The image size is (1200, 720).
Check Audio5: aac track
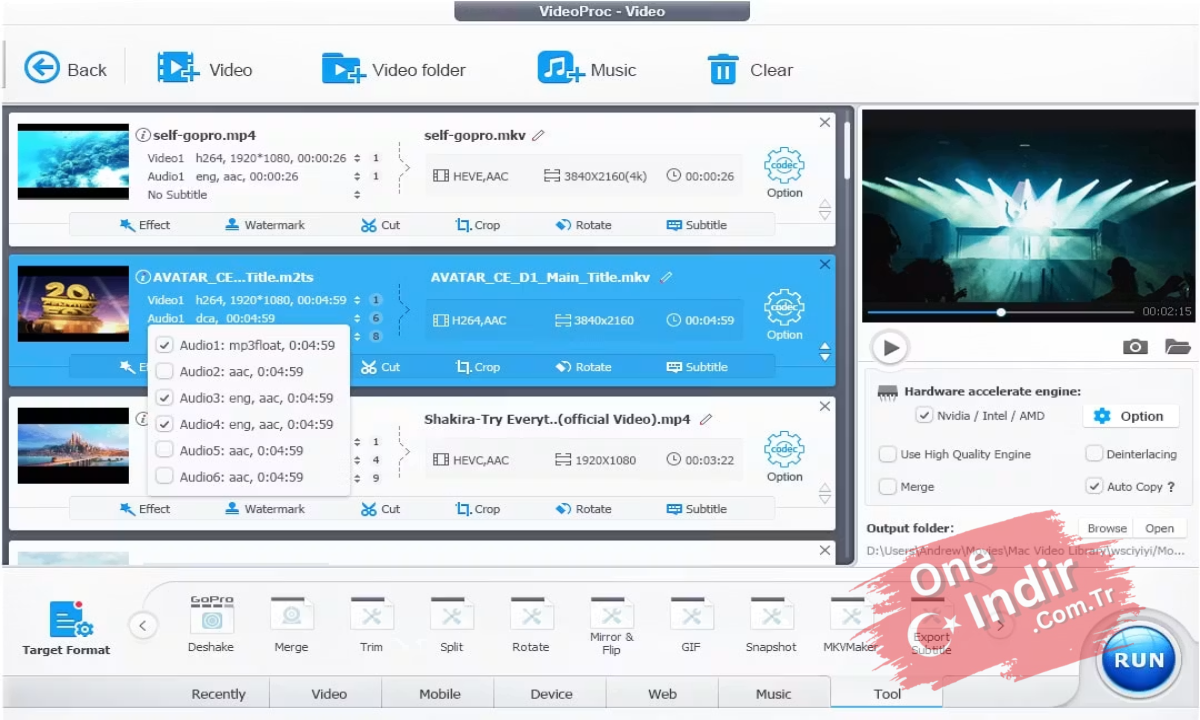(165, 450)
